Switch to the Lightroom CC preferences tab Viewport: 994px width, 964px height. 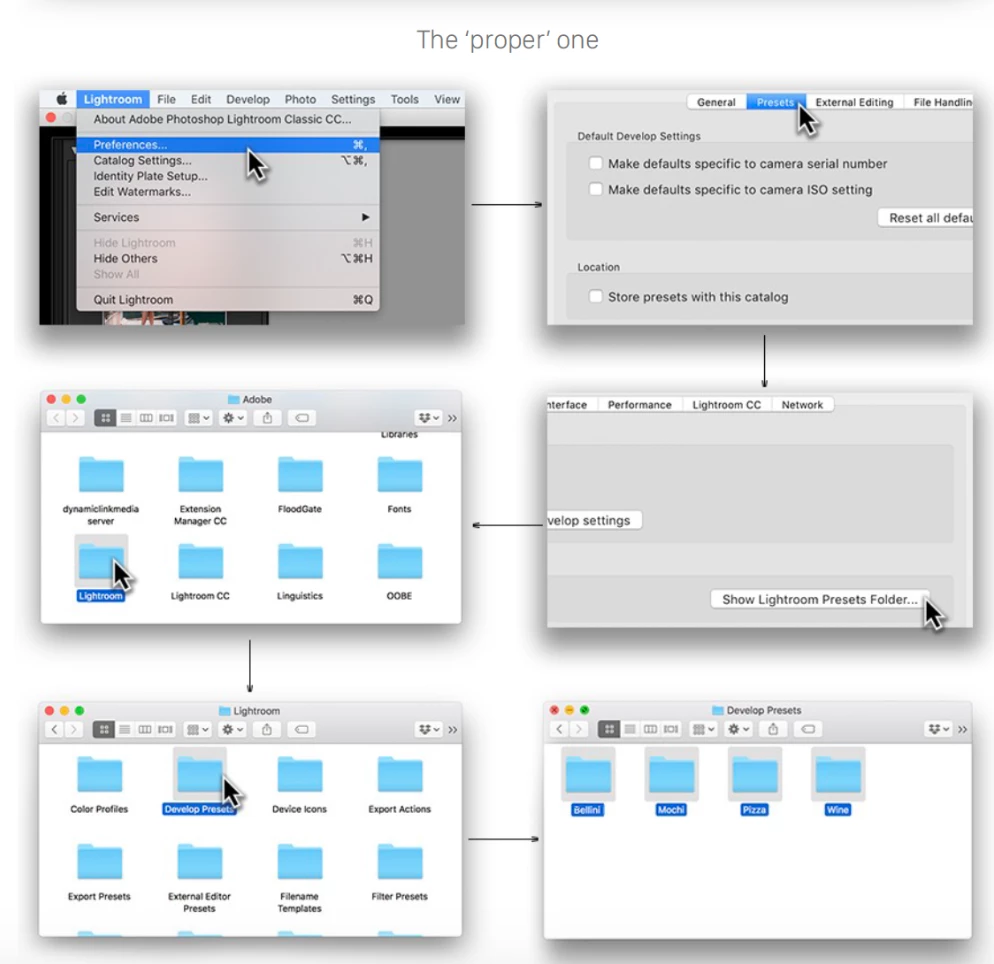(x=726, y=404)
